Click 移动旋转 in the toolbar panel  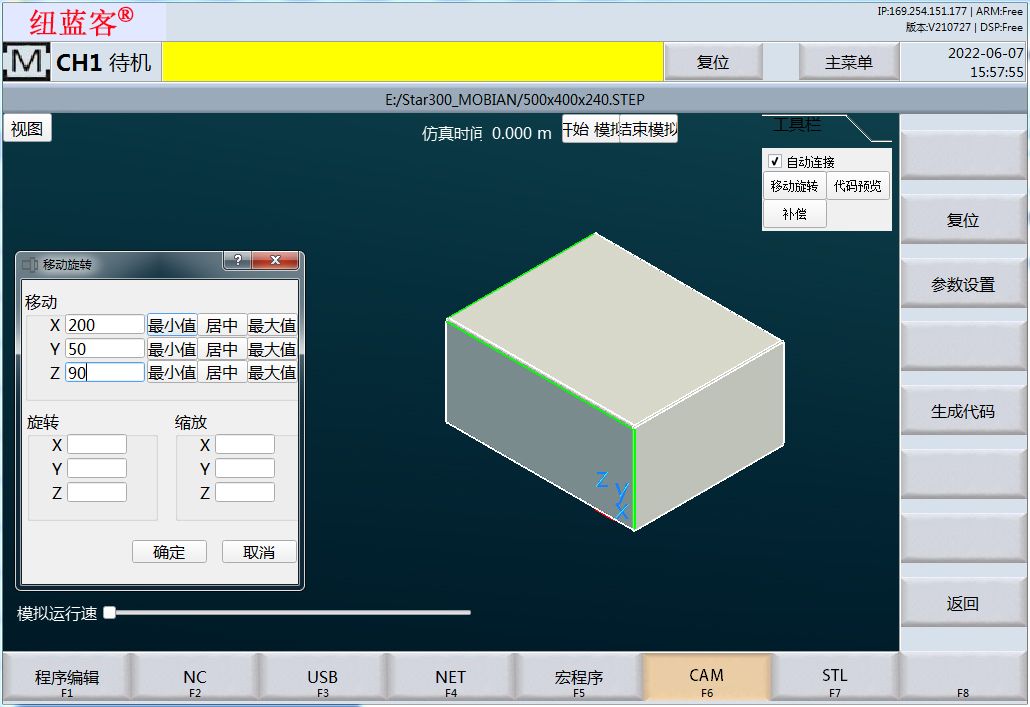click(795, 186)
